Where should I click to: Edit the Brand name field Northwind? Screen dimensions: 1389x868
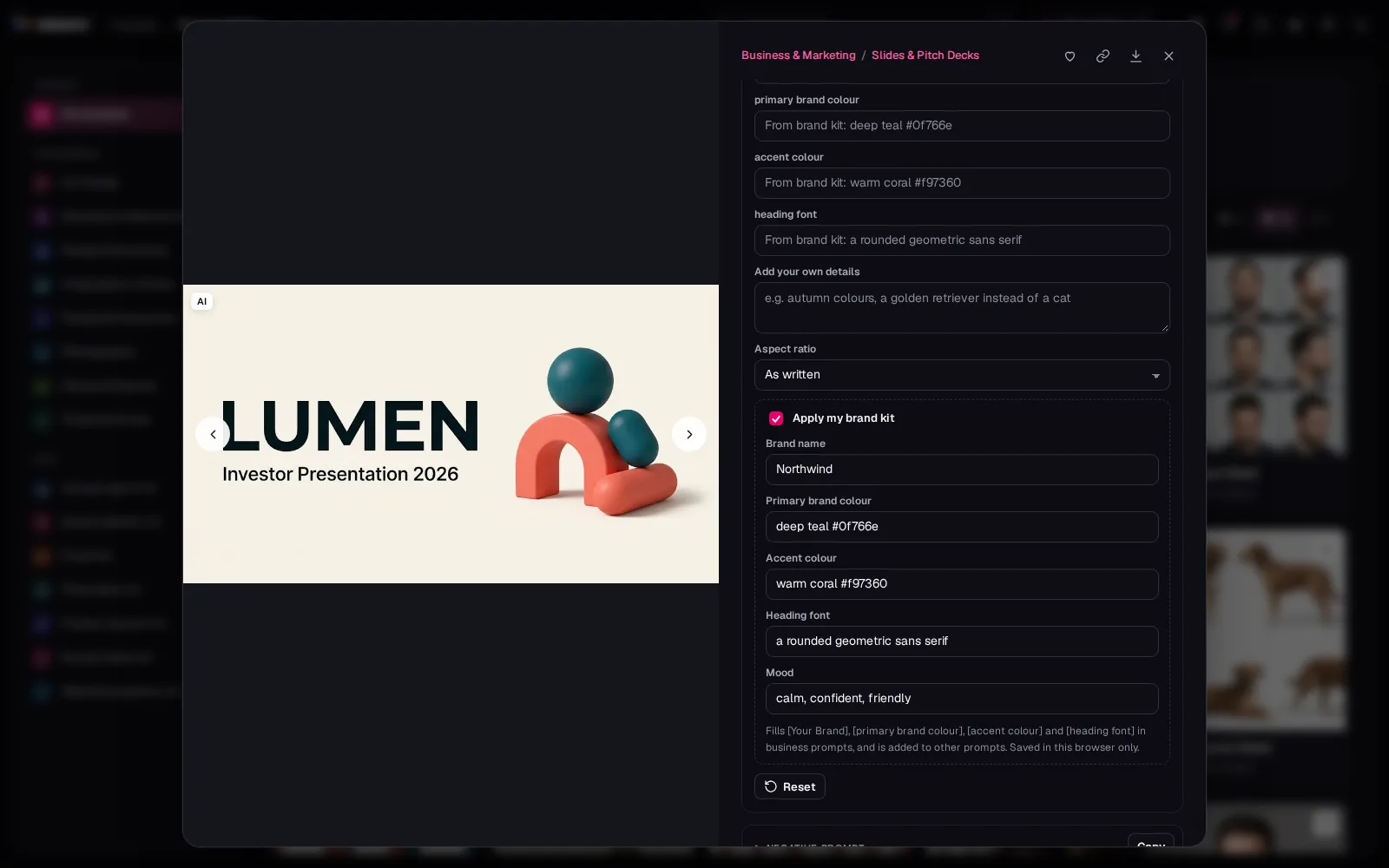962,470
